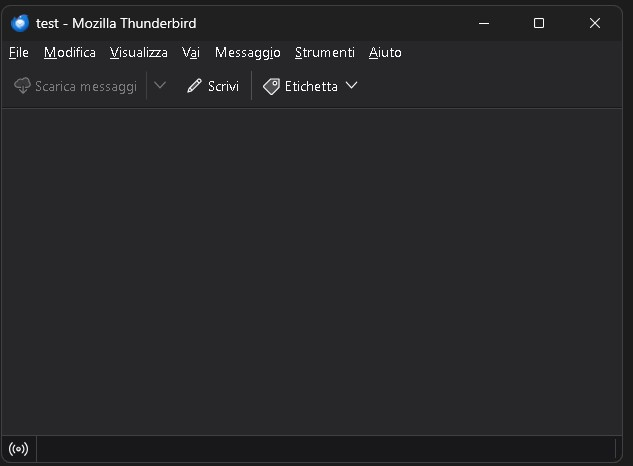Click the "test - Mozilla Thunderbird" window title
The width and height of the screenshot is (633, 466).
click(116, 23)
